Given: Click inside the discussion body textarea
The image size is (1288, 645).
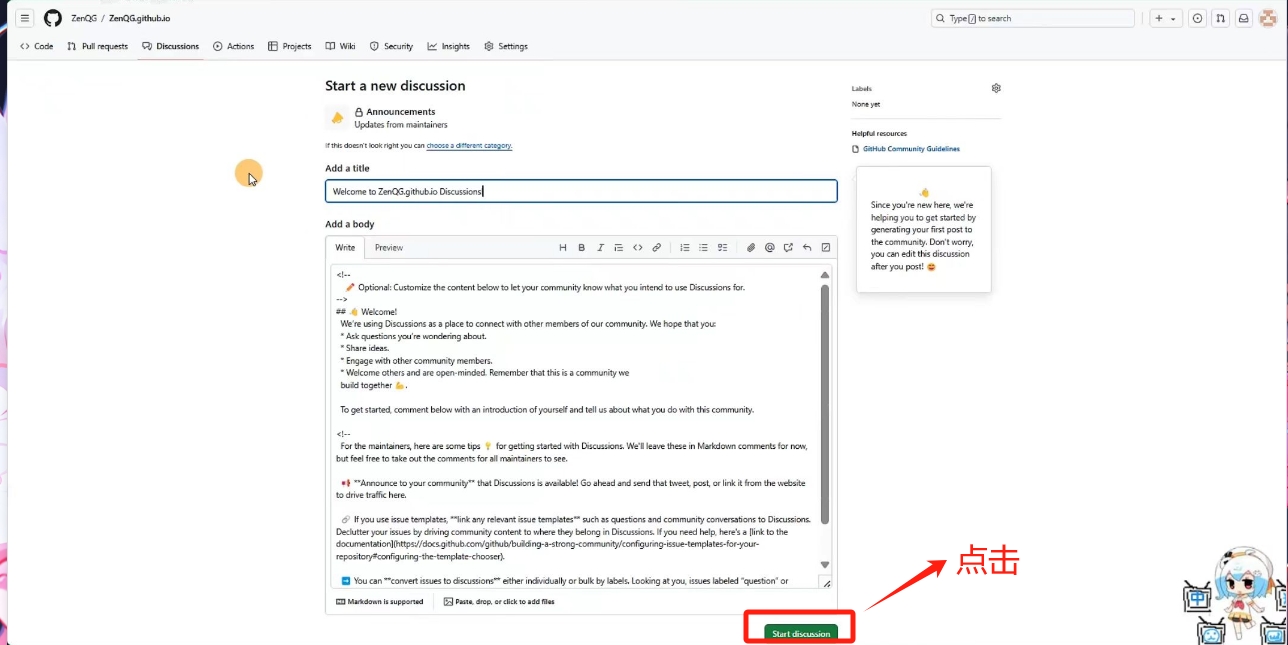Looking at the screenshot, I should (x=574, y=426).
